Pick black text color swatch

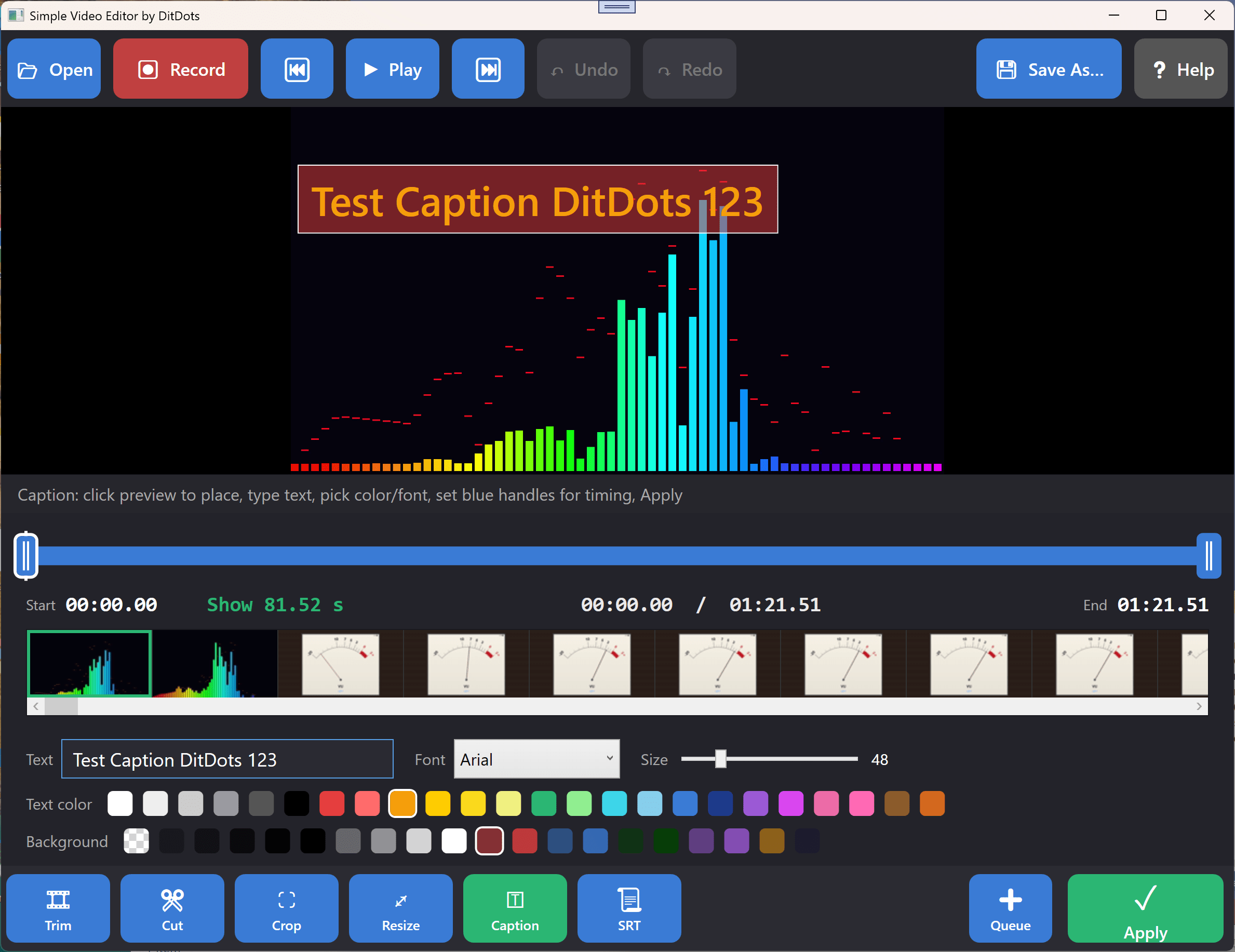click(297, 804)
